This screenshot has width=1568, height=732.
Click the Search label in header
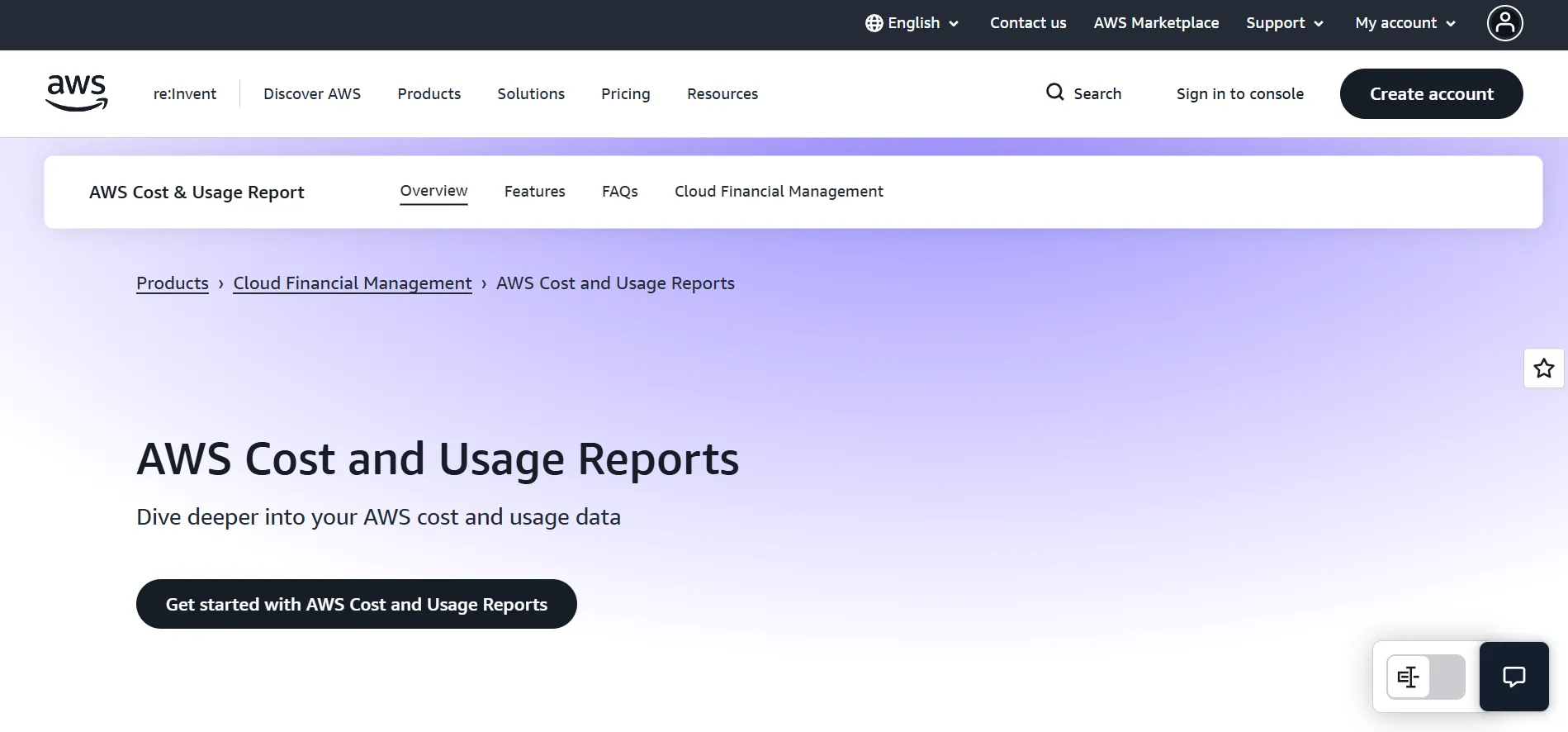1097,94
